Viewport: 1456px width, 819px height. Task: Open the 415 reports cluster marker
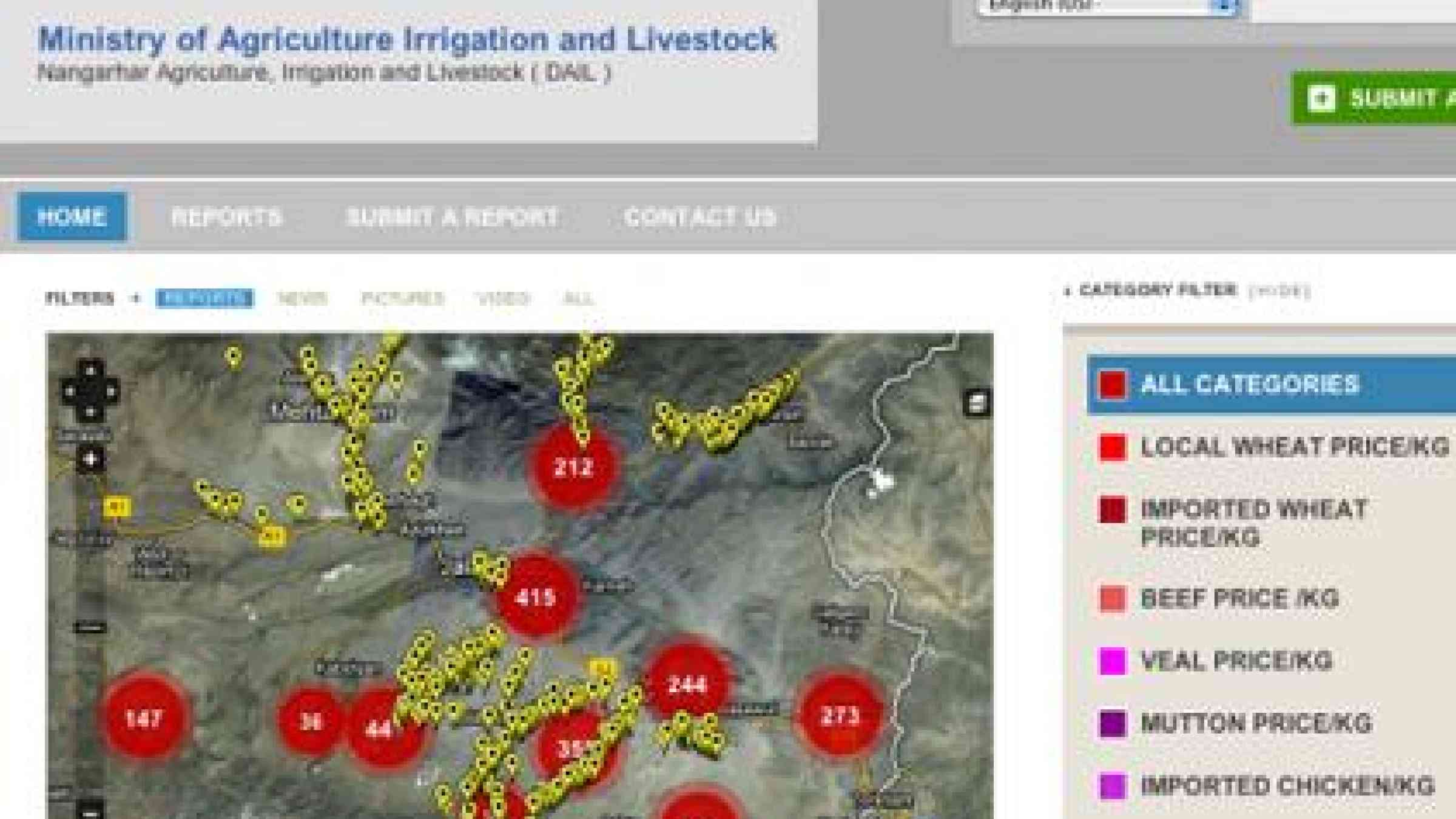point(535,597)
